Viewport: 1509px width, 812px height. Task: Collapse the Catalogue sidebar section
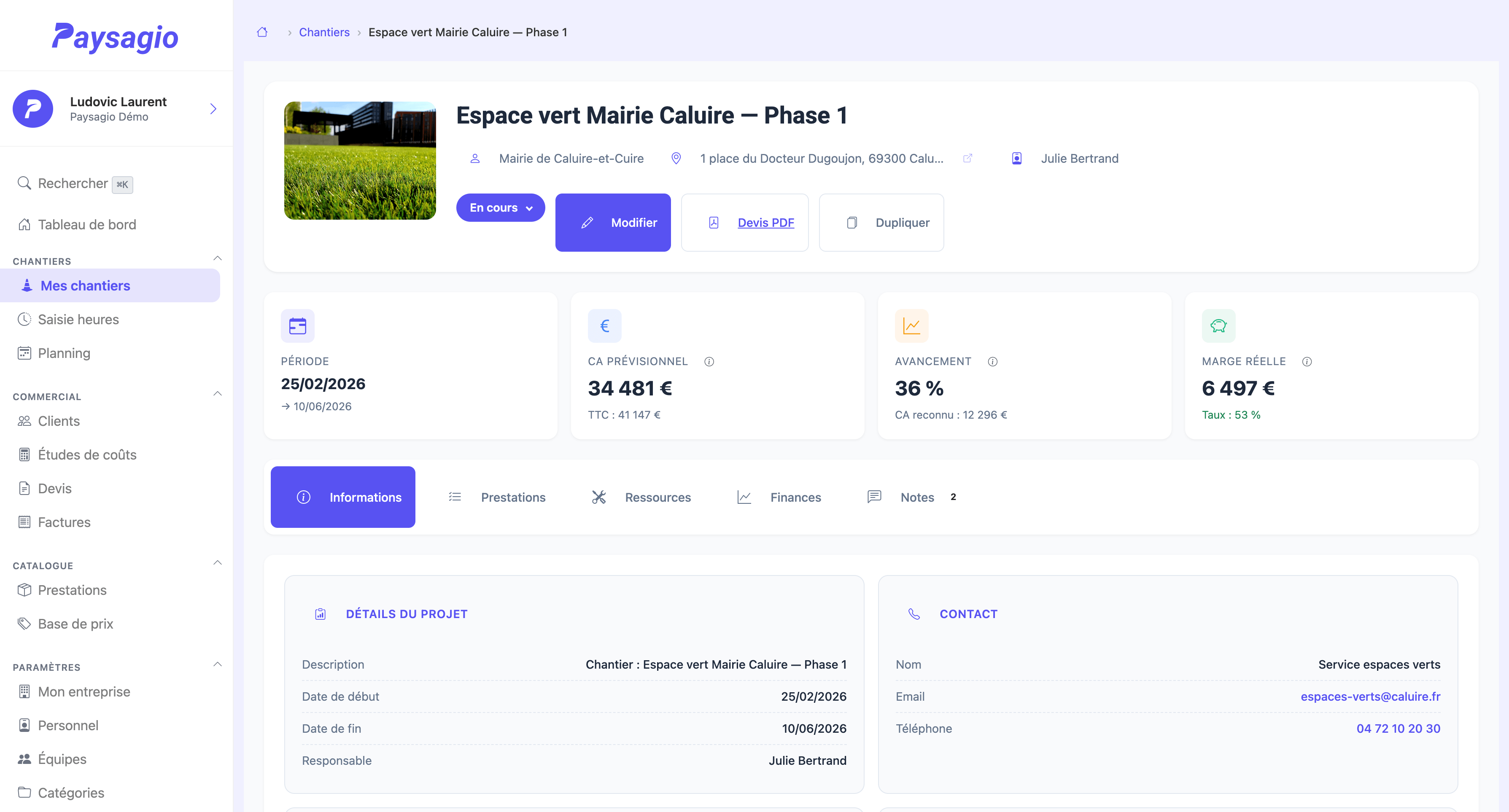[x=217, y=562]
